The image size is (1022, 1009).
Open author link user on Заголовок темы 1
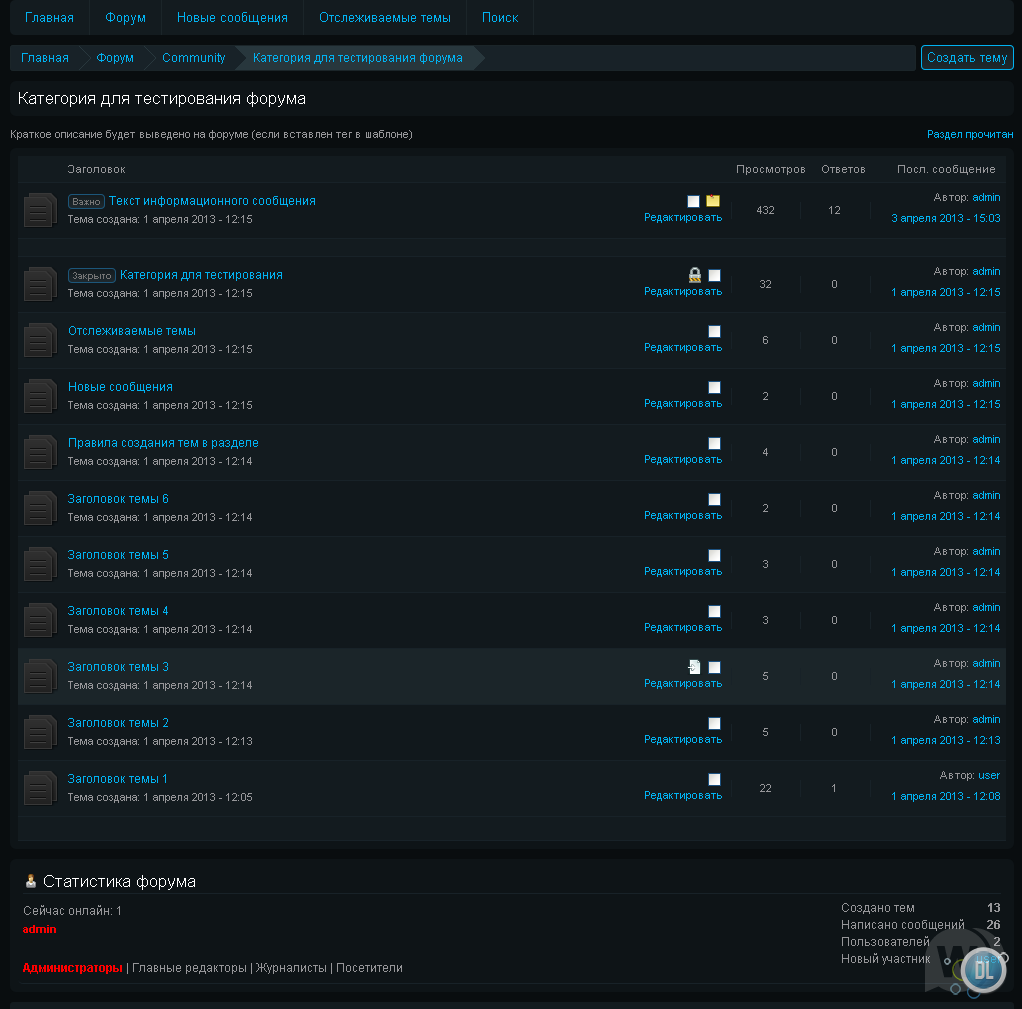(x=988, y=775)
